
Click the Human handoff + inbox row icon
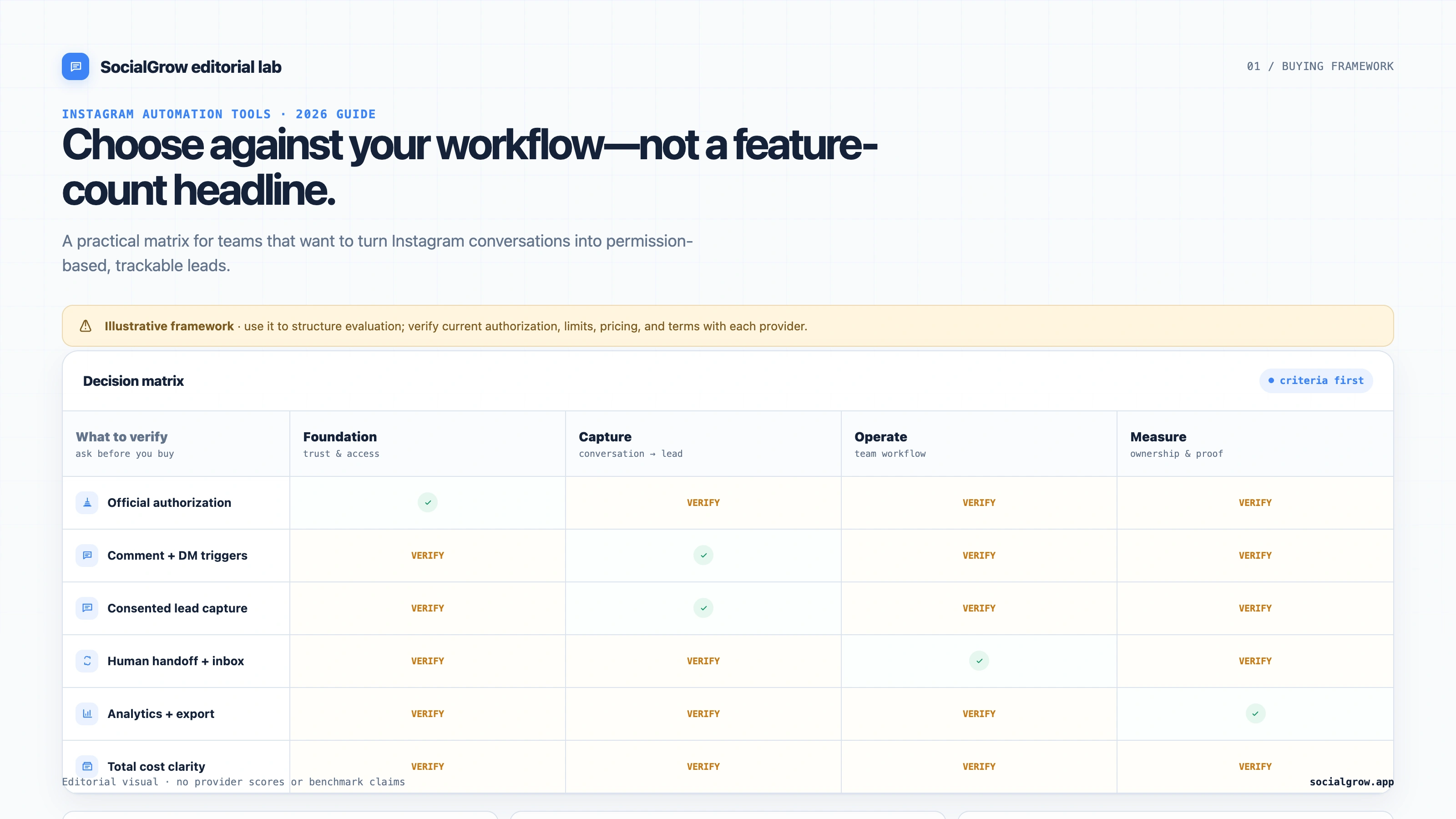point(87,661)
